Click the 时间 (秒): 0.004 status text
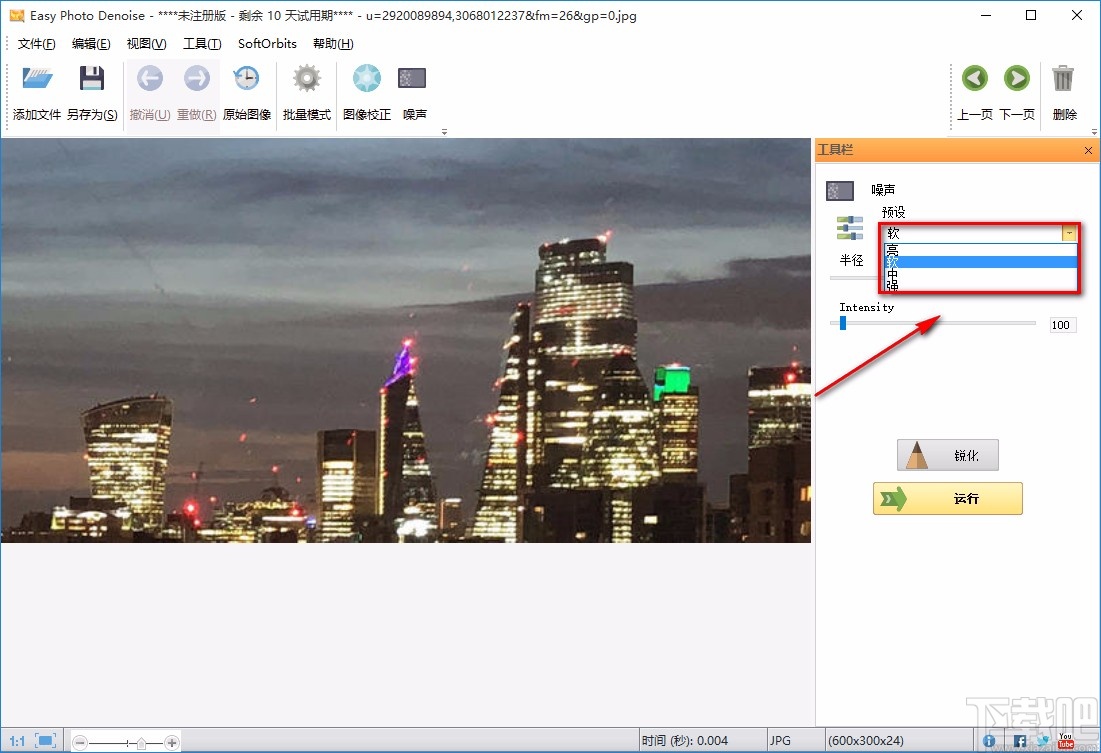This screenshot has height=753, width=1101. pyautogui.click(x=685, y=741)
